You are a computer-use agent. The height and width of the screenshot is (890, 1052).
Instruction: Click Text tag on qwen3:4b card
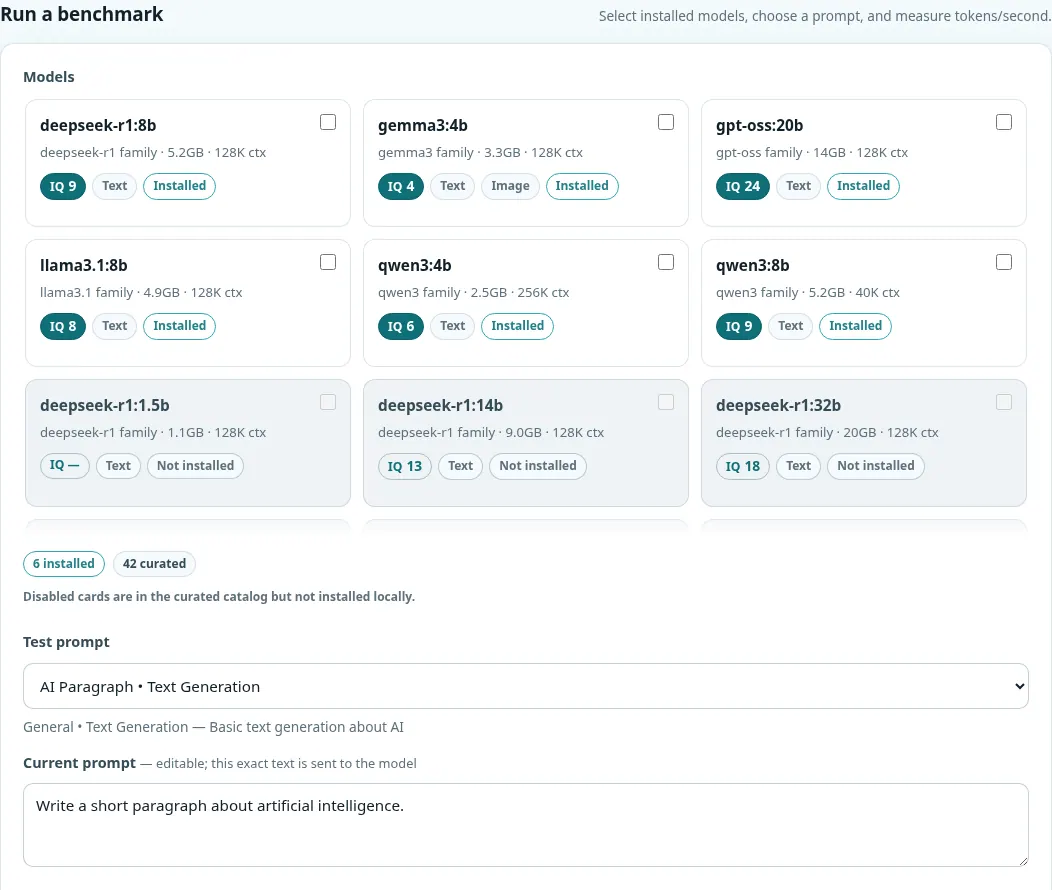point(453,327)
